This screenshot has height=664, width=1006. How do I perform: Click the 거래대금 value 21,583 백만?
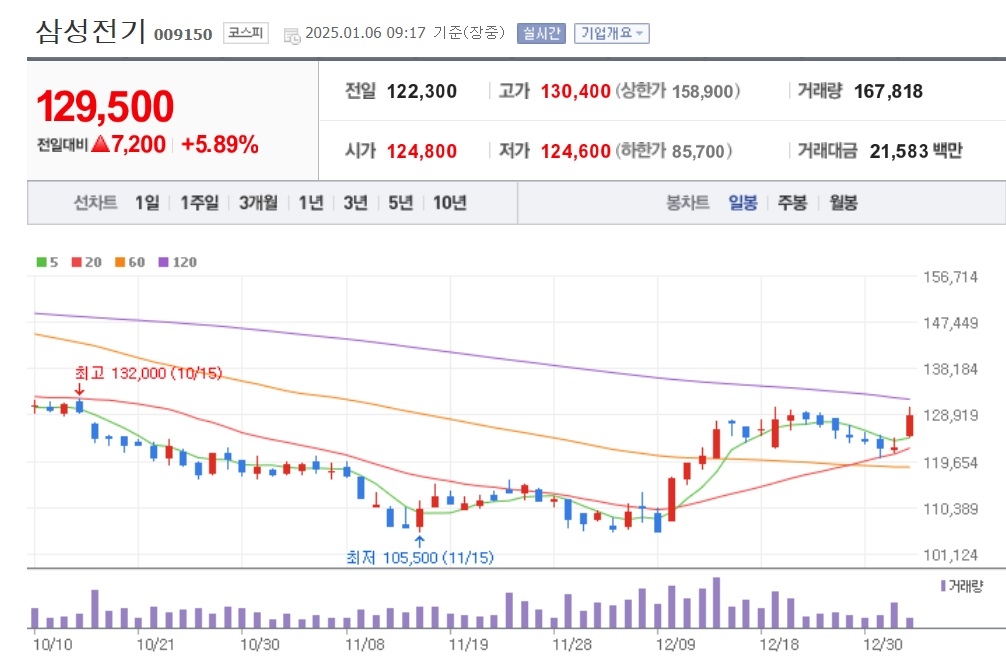[916, 151]
